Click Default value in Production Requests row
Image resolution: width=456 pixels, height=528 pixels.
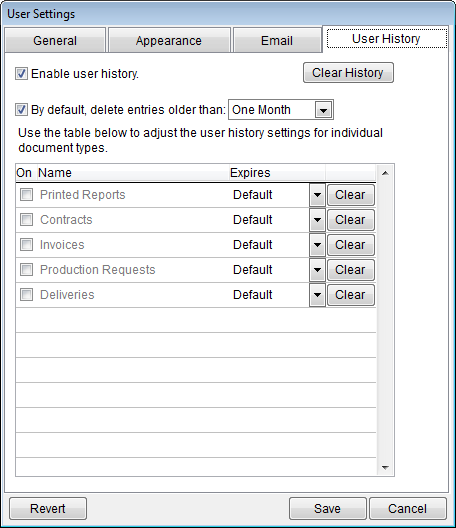(x=253, y=270)
